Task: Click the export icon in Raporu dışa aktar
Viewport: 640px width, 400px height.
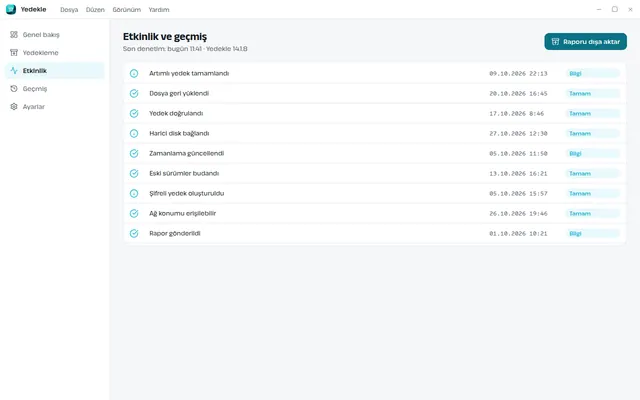Action: coord(555,42)
